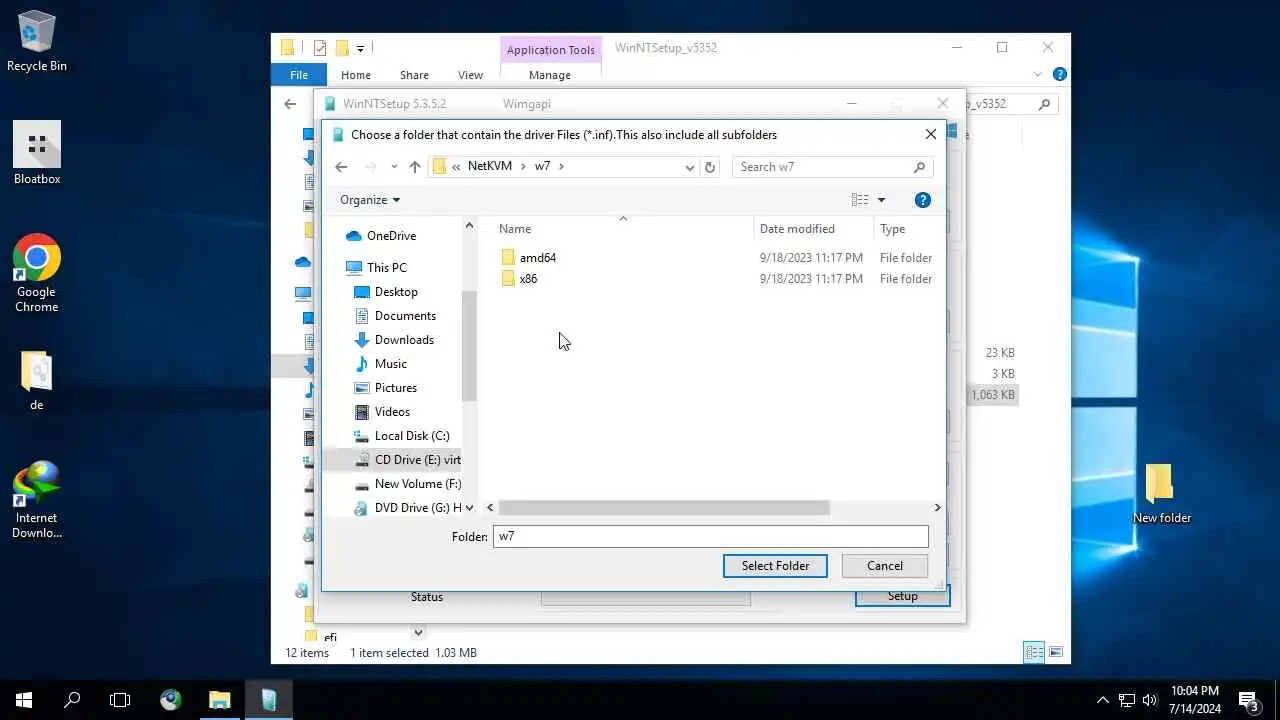The height and width of the screenshot is (720, 1280).
Task: Open the View ribbon tab
Action: click(x=470, y=75)
